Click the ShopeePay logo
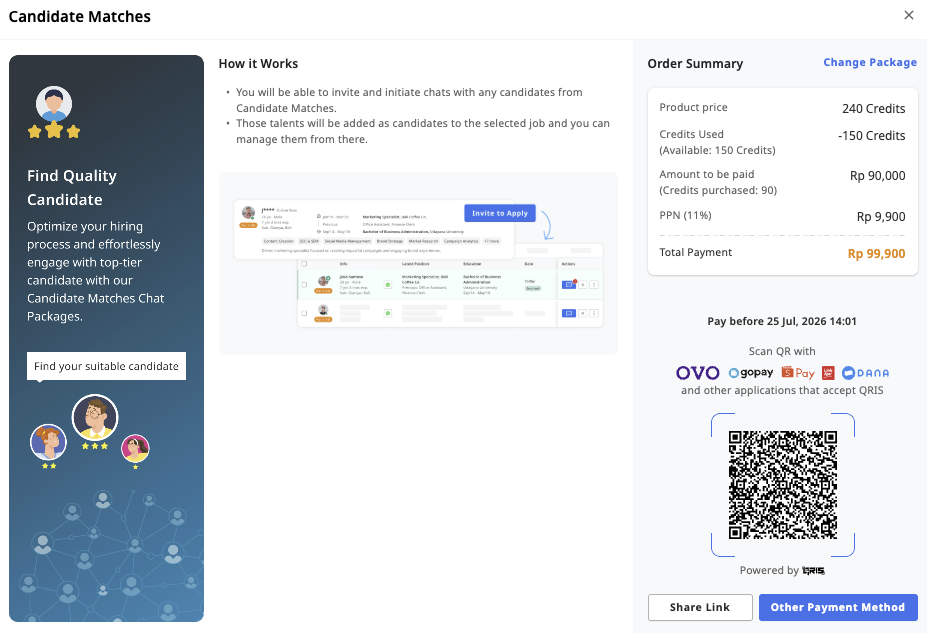 point(798,373)
